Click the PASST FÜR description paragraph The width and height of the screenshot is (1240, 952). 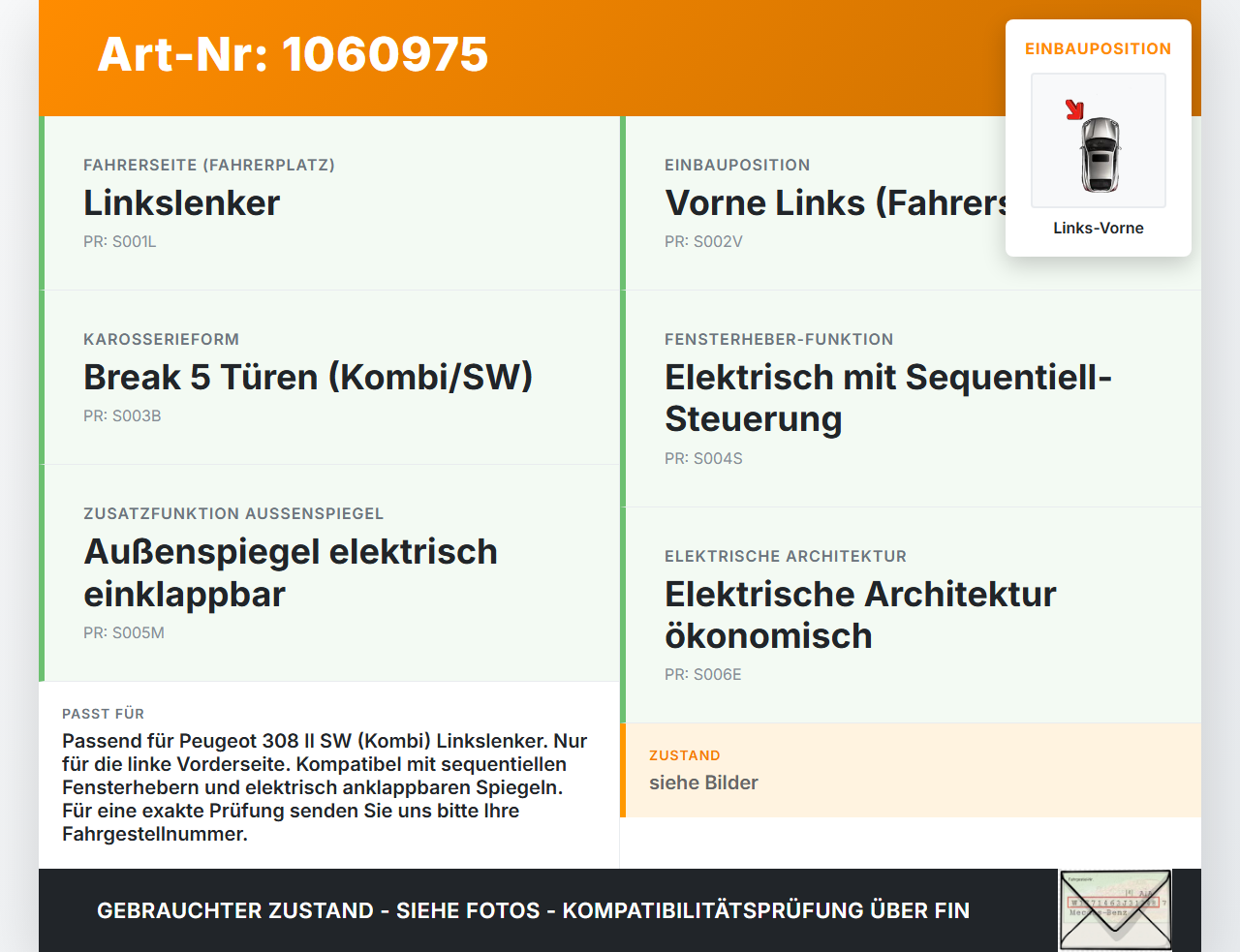pos(325,787)
